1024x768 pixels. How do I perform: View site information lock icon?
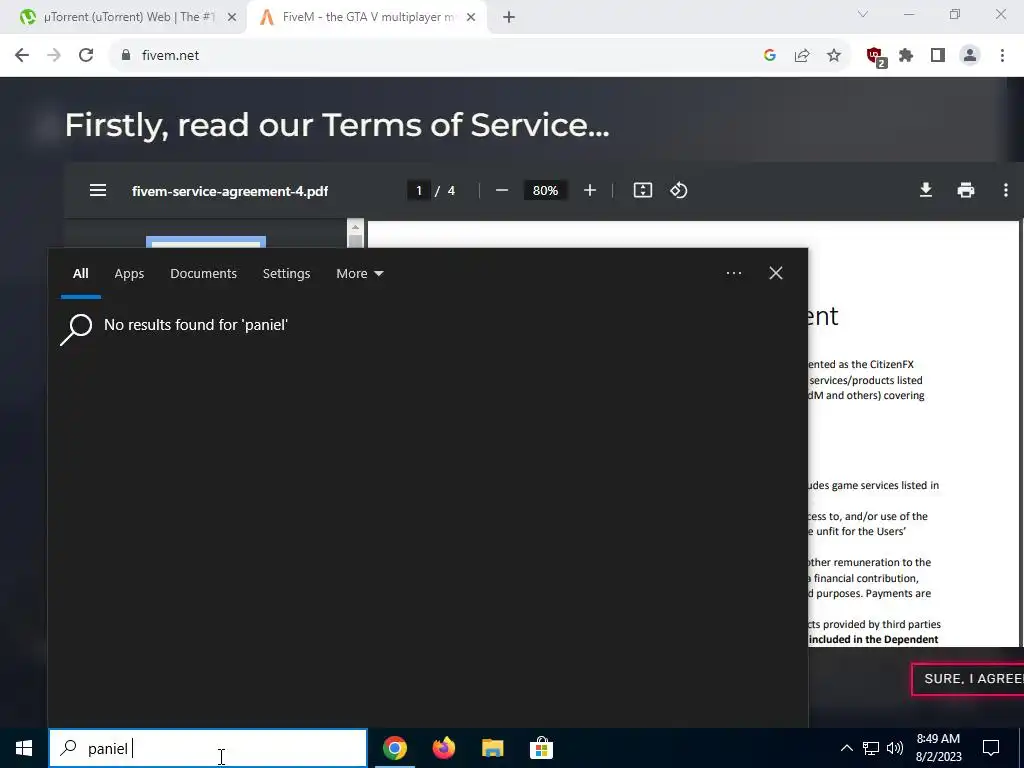126,56
